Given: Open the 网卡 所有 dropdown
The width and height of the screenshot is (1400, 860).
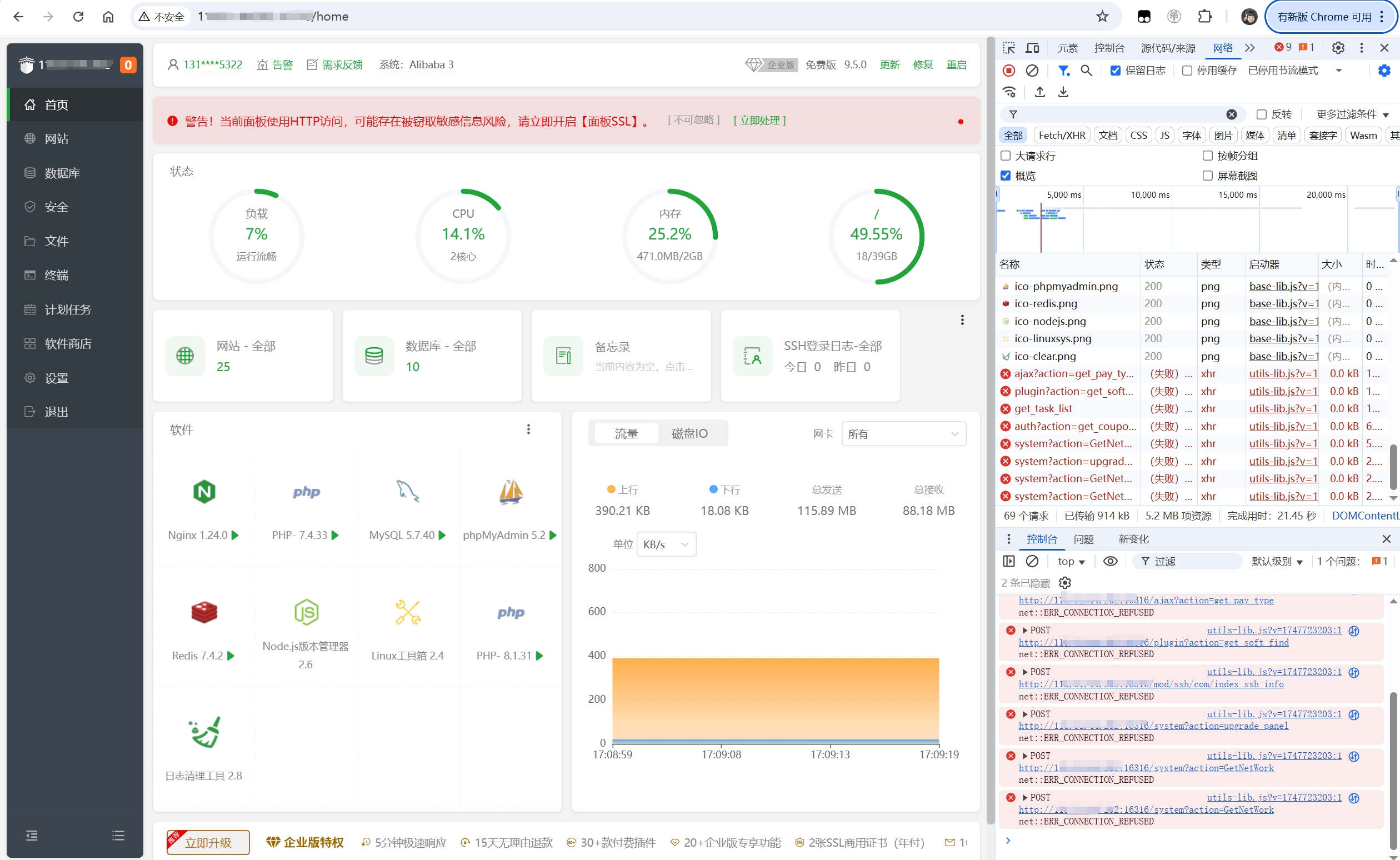Looking at the screenshot, I should click(903, 434).
